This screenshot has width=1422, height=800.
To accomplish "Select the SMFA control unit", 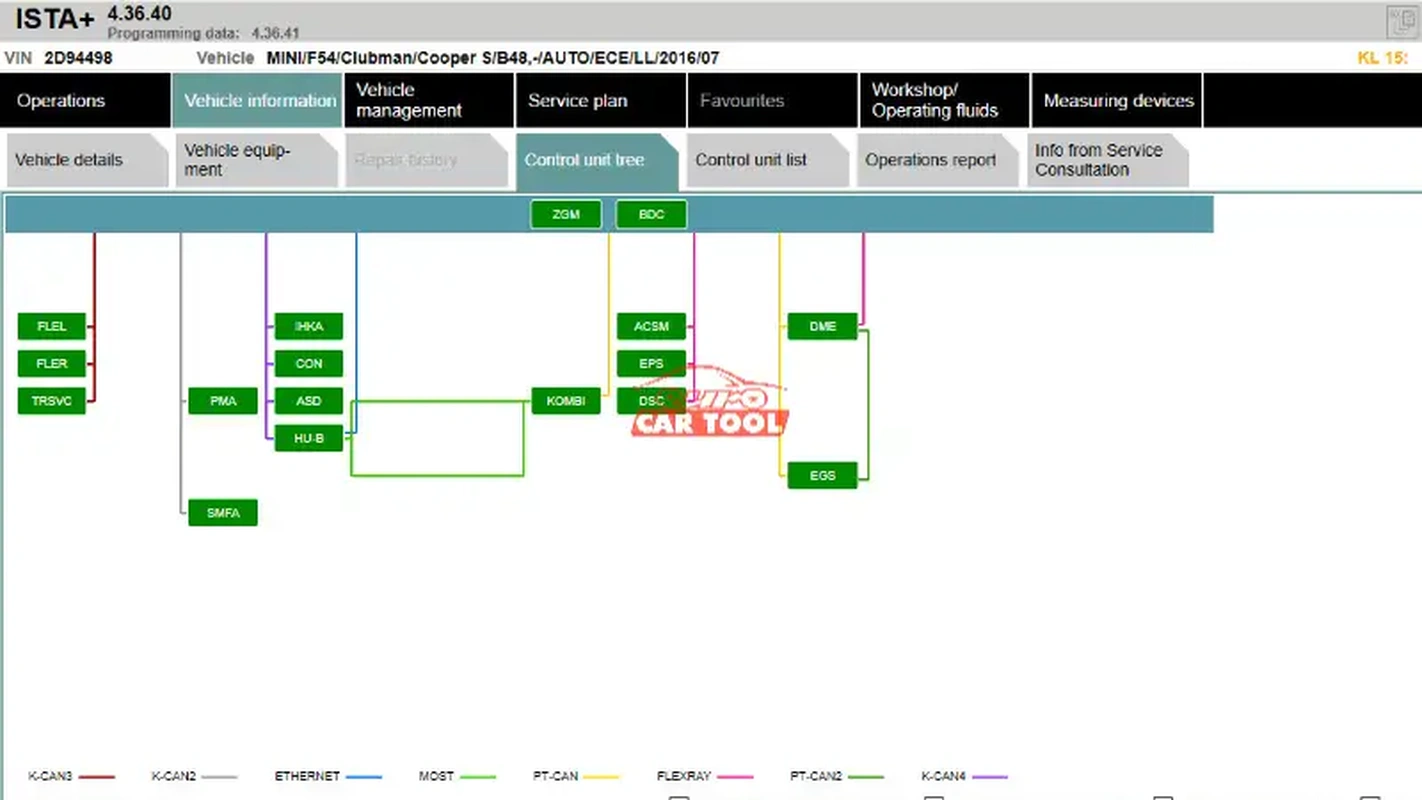I will tap(223, 513).
